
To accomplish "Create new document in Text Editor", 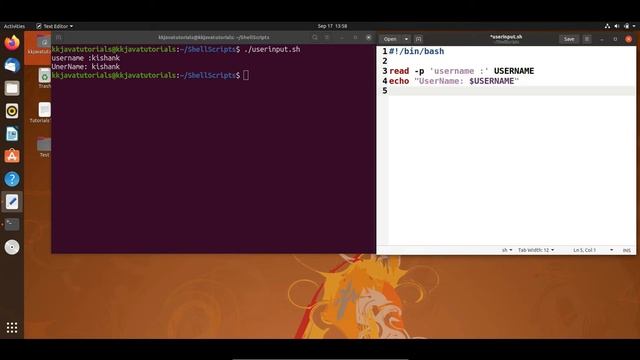I will [418, 39].
